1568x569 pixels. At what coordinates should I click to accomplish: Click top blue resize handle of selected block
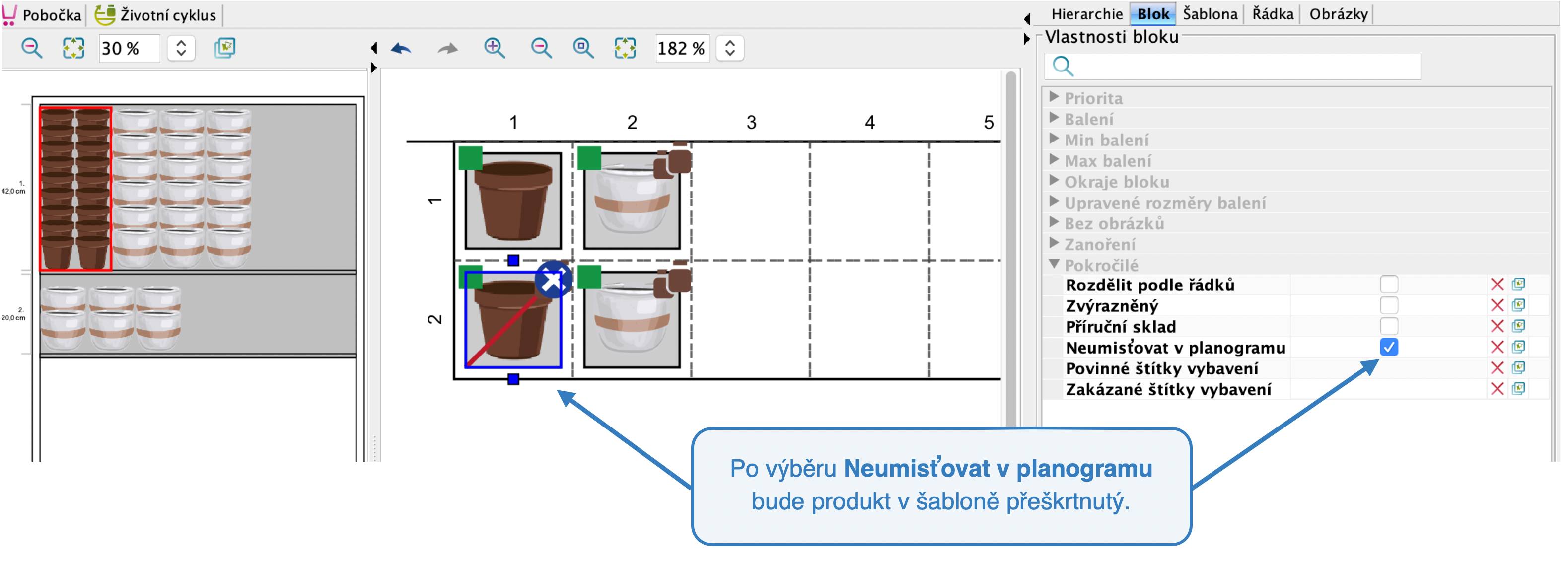coord(513,260)
